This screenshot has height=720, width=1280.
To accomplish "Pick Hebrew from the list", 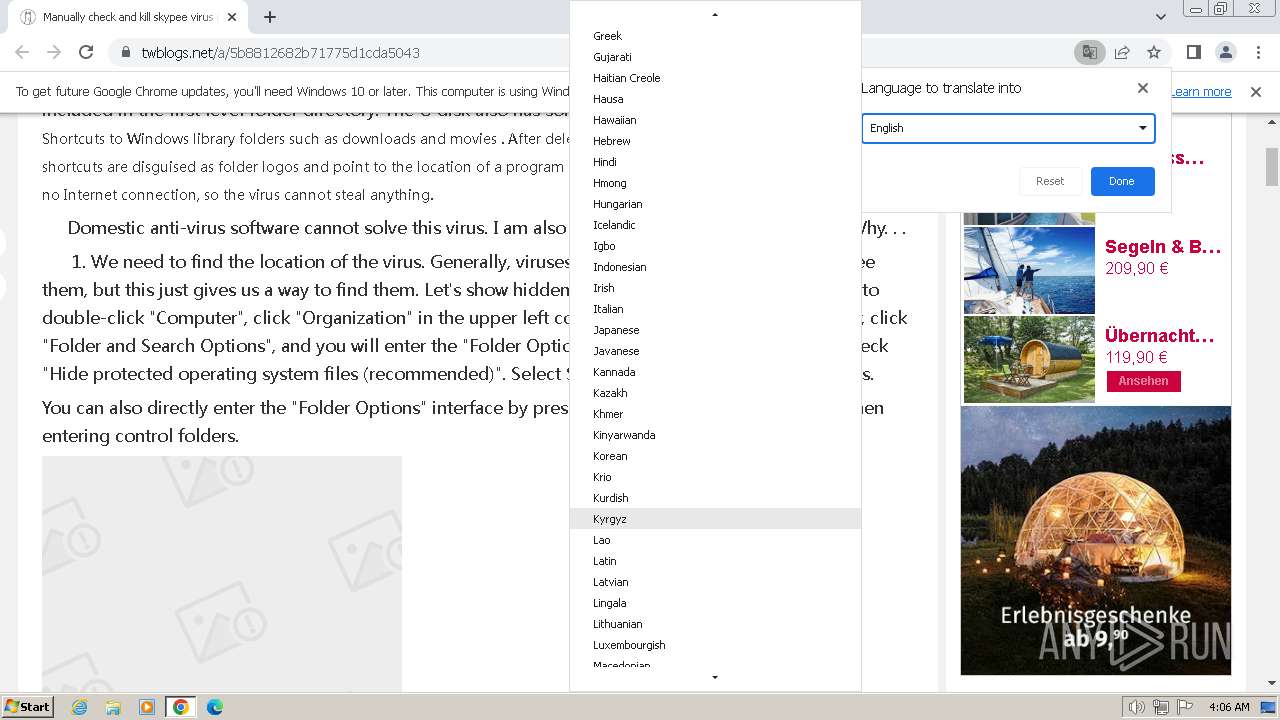I will tap(715, 141).
